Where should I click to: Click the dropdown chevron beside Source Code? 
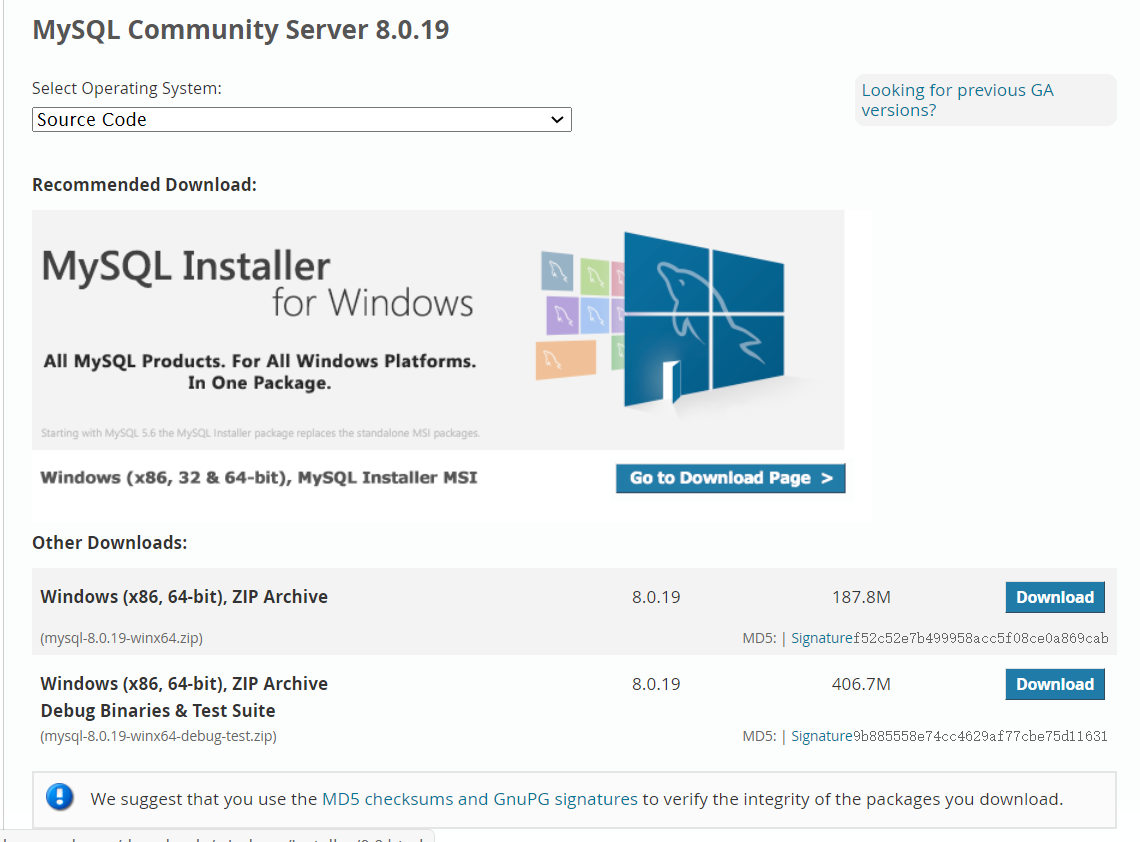557,119
